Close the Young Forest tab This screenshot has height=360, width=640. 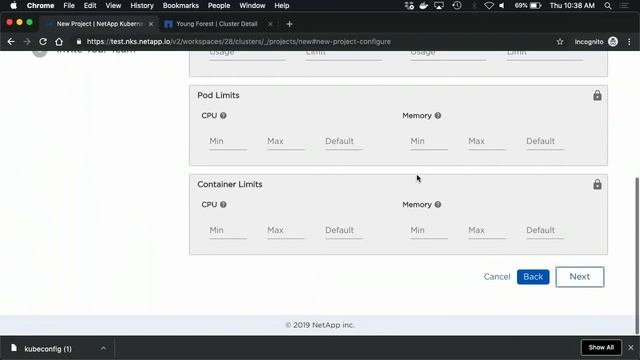270,24
